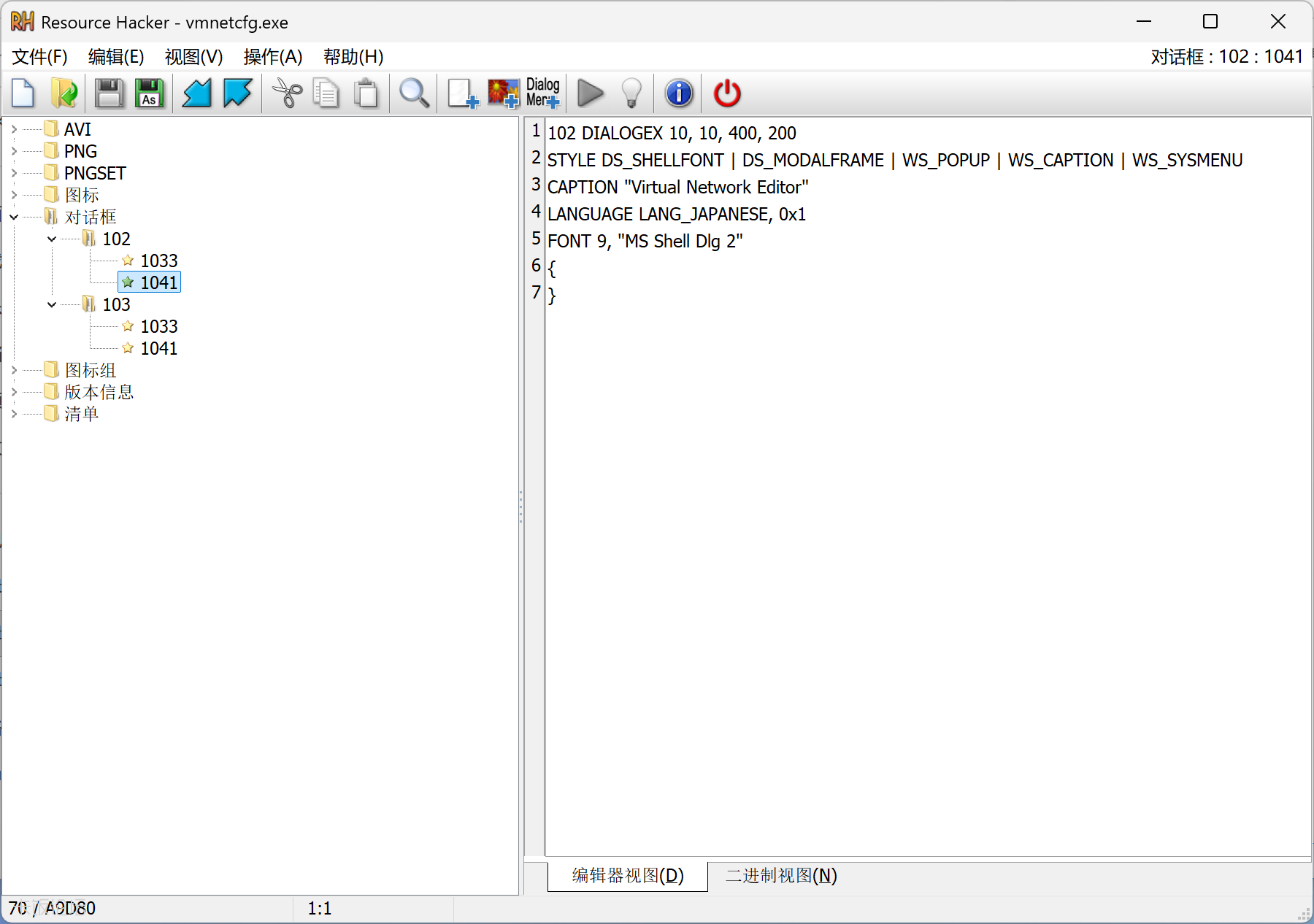Image resolution: width=1314 pixels, height=924 pixels.
Task: Collapse the 102 dialog folder
Action: (52, 239)
